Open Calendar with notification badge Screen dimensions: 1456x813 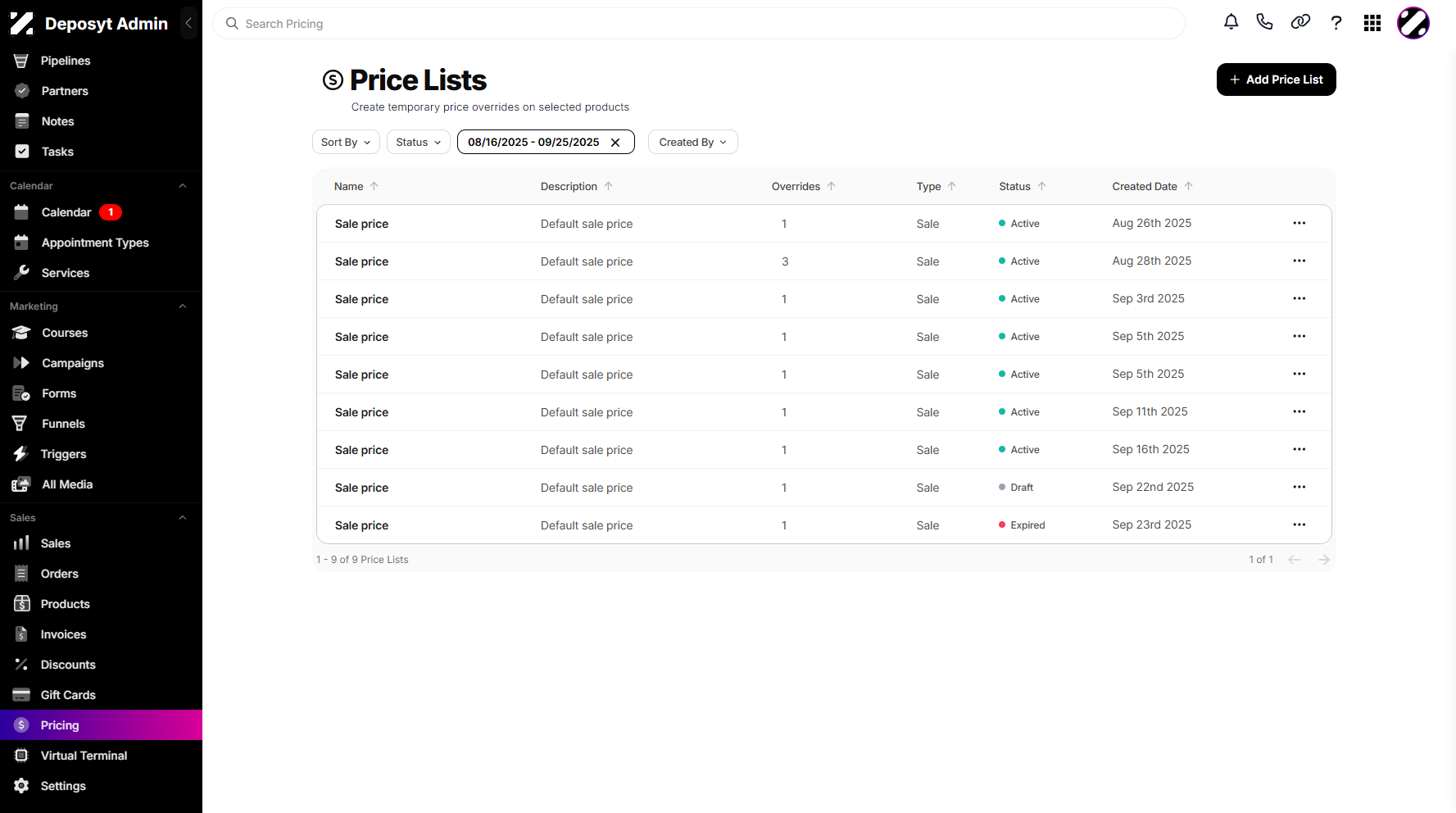[x=101, y=212]
